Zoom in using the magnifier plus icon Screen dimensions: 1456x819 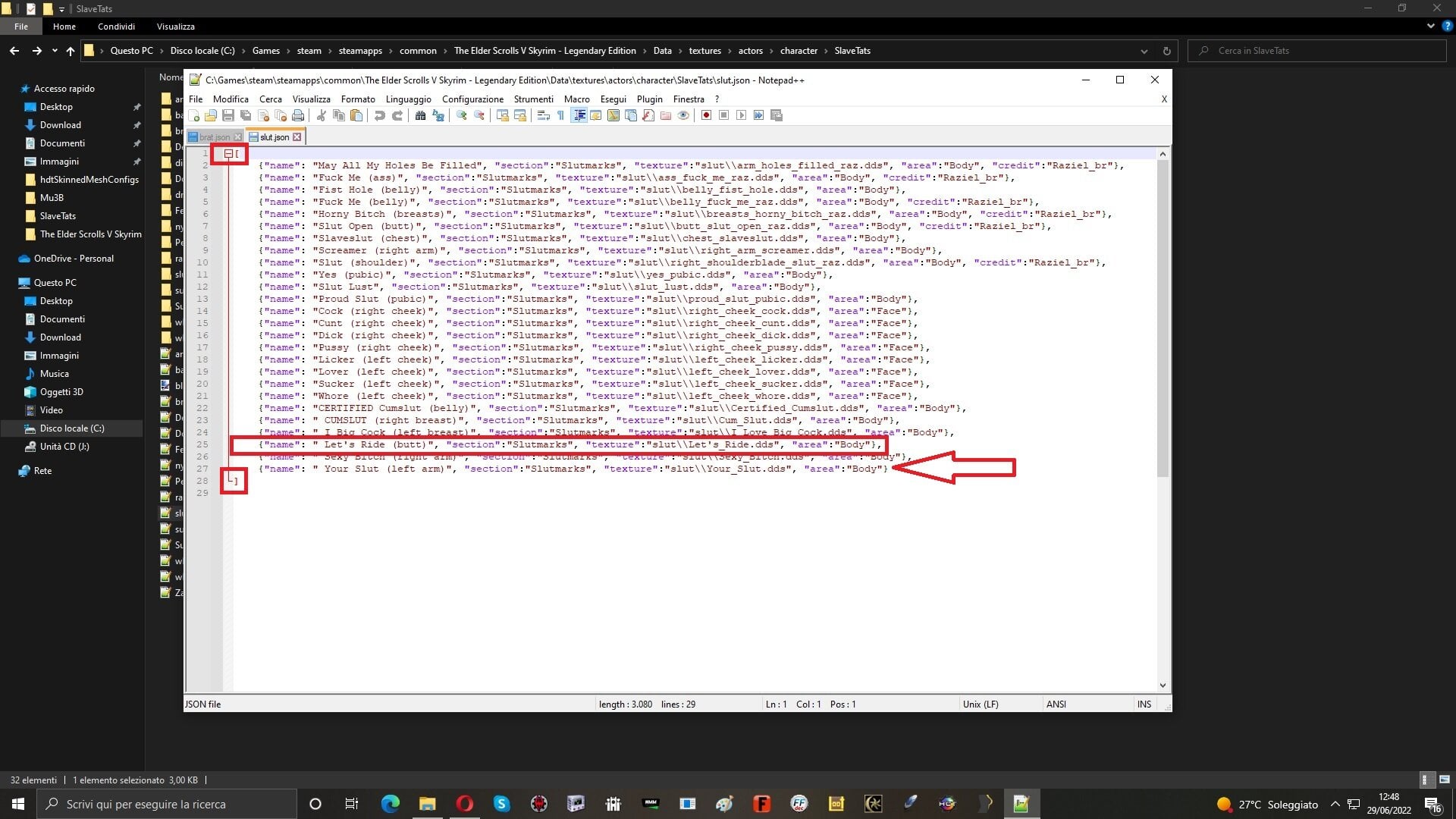pyautogui.click(x=461, y=115)
